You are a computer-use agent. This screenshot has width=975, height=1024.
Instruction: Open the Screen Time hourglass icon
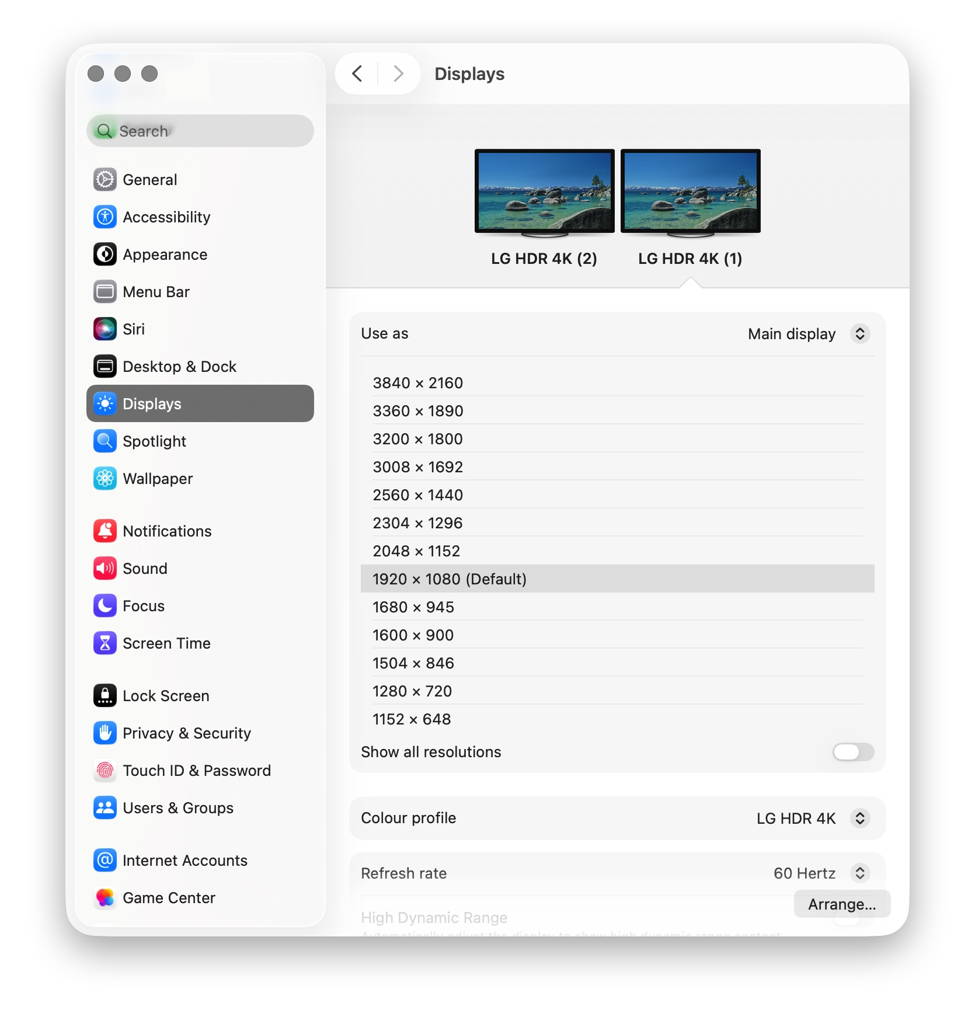(104, 643)
